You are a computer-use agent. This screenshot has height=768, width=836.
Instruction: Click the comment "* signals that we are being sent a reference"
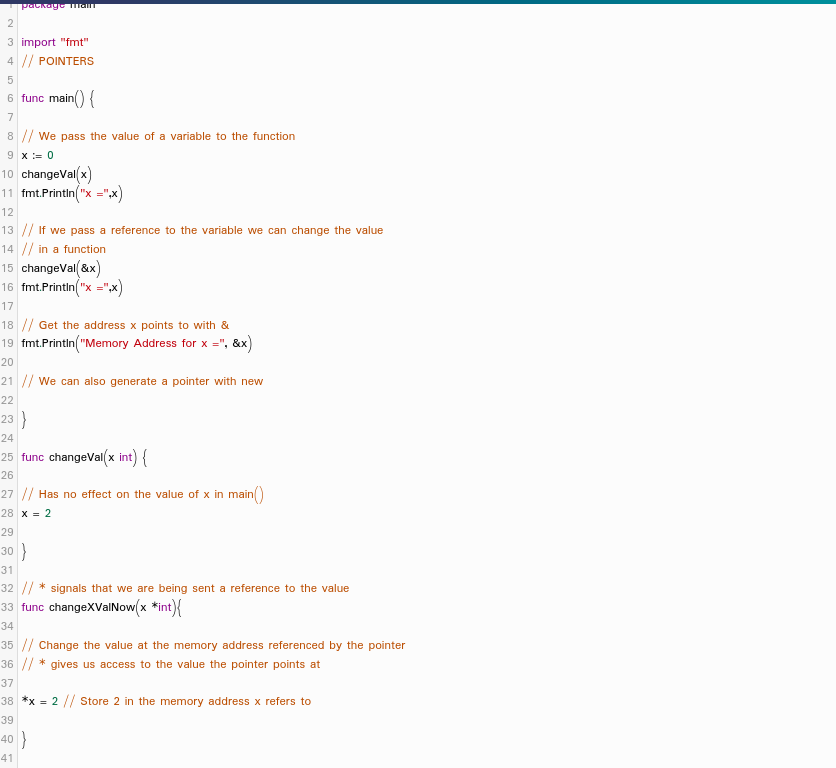(186, 588)
